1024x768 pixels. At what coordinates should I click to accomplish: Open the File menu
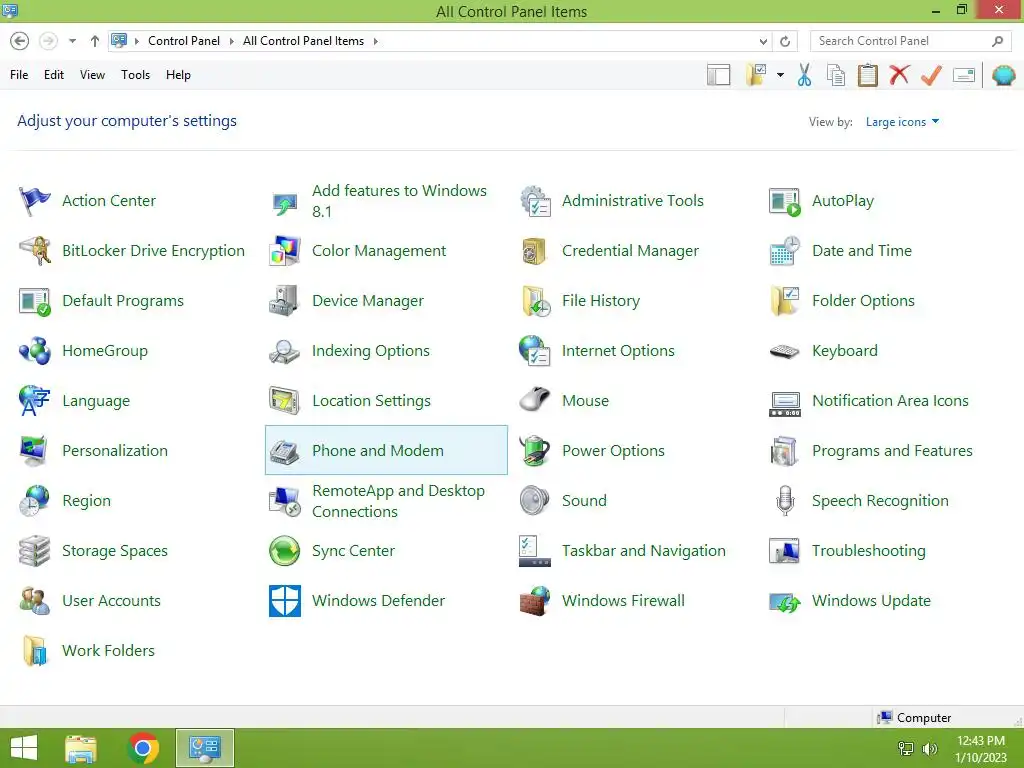(x=19, y=75)
